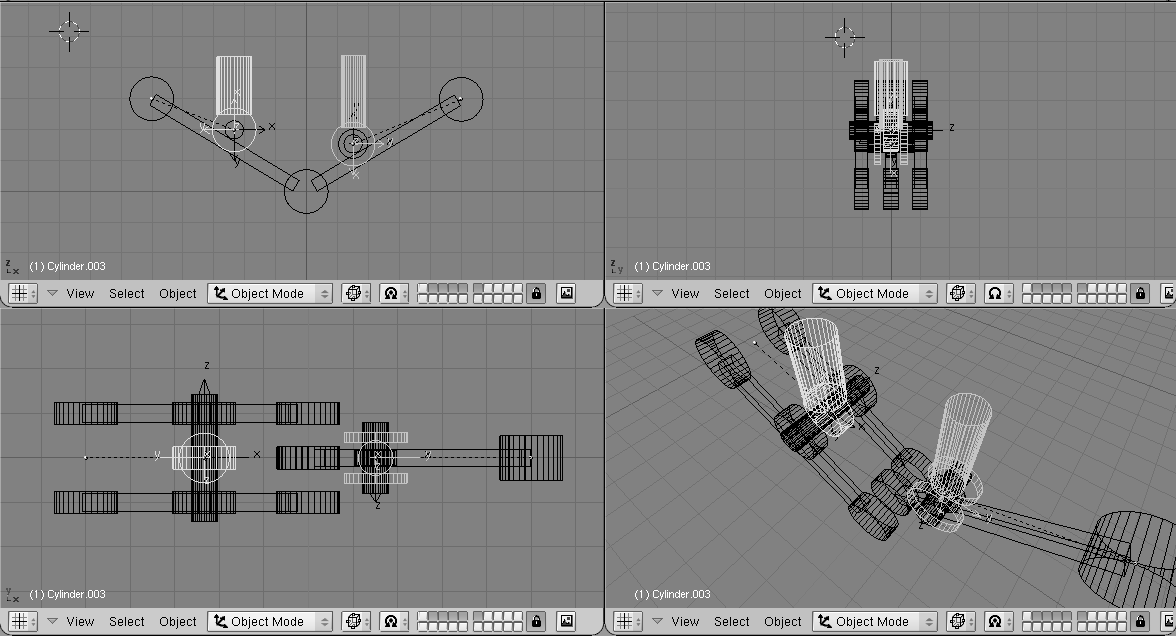This screenshot has width=1176, height=636.
Task: Open the Object menu in the perspective view header
Action: tap(783, 621)
